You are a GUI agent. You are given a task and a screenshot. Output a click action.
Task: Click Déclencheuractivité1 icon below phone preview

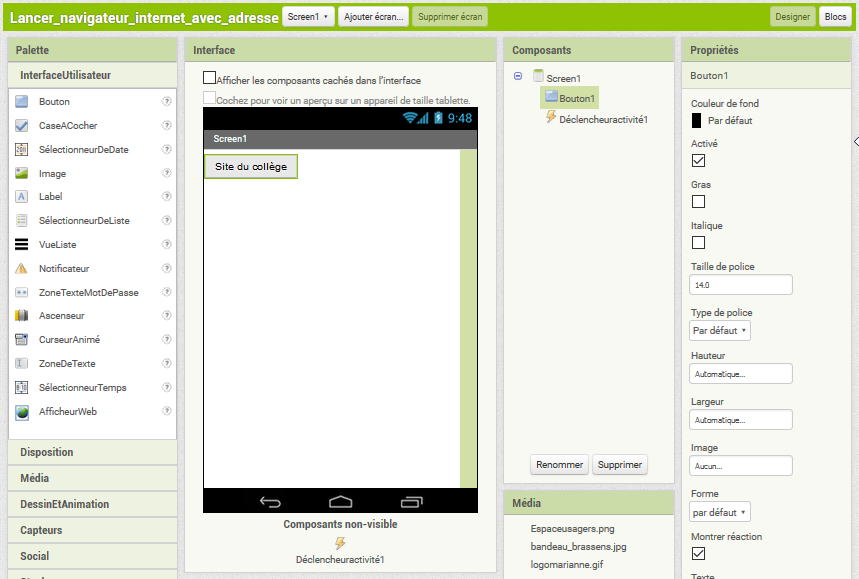point(340,543)
